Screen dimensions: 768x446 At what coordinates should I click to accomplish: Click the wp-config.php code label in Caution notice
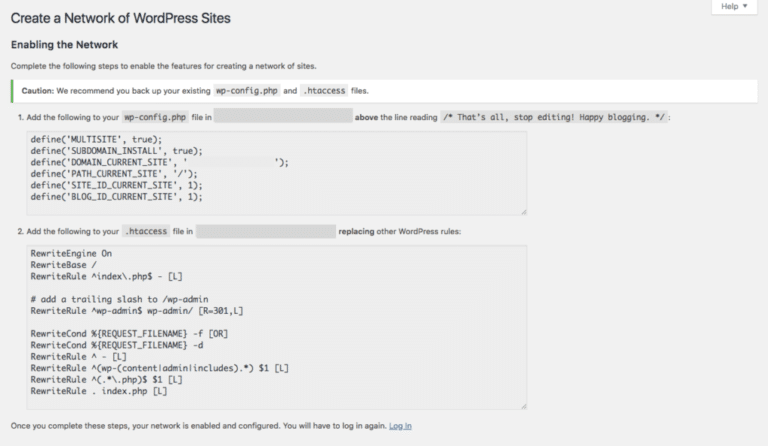pyautogui.click(x=247, y=91)
